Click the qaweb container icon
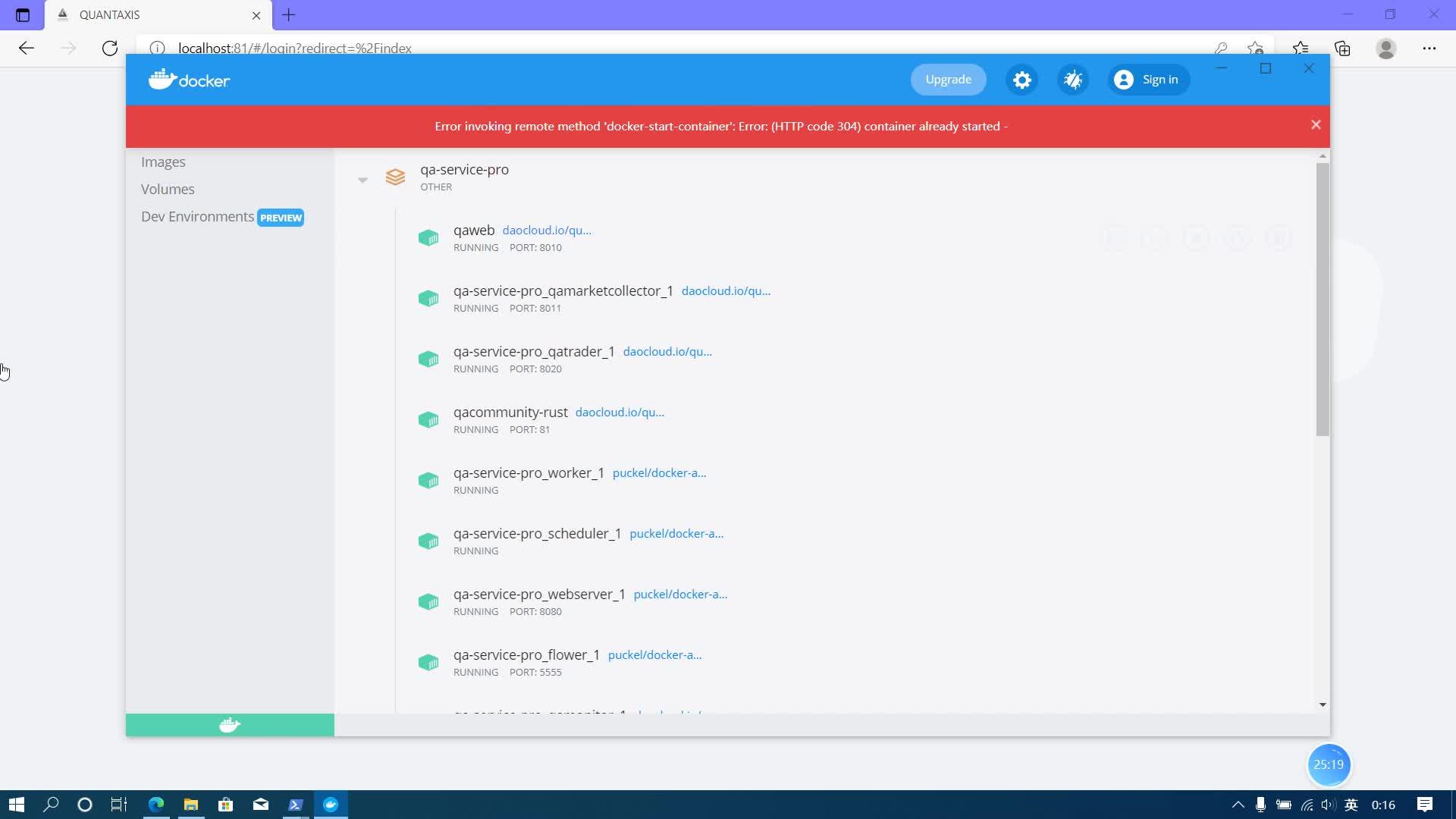Screen dimensions: 1456x819 pos(428,238)
